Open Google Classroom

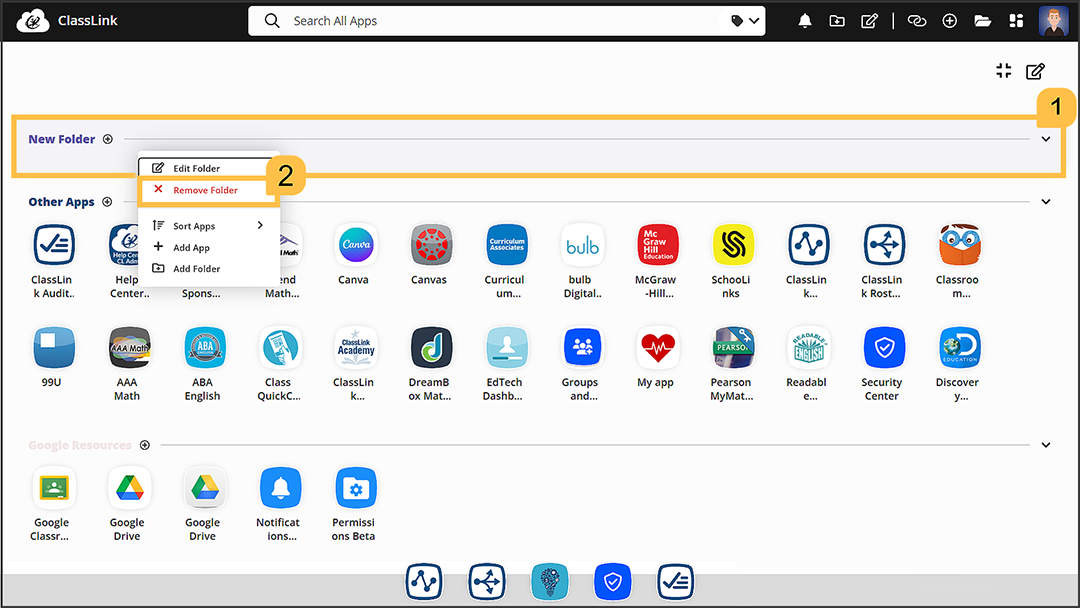54,487
